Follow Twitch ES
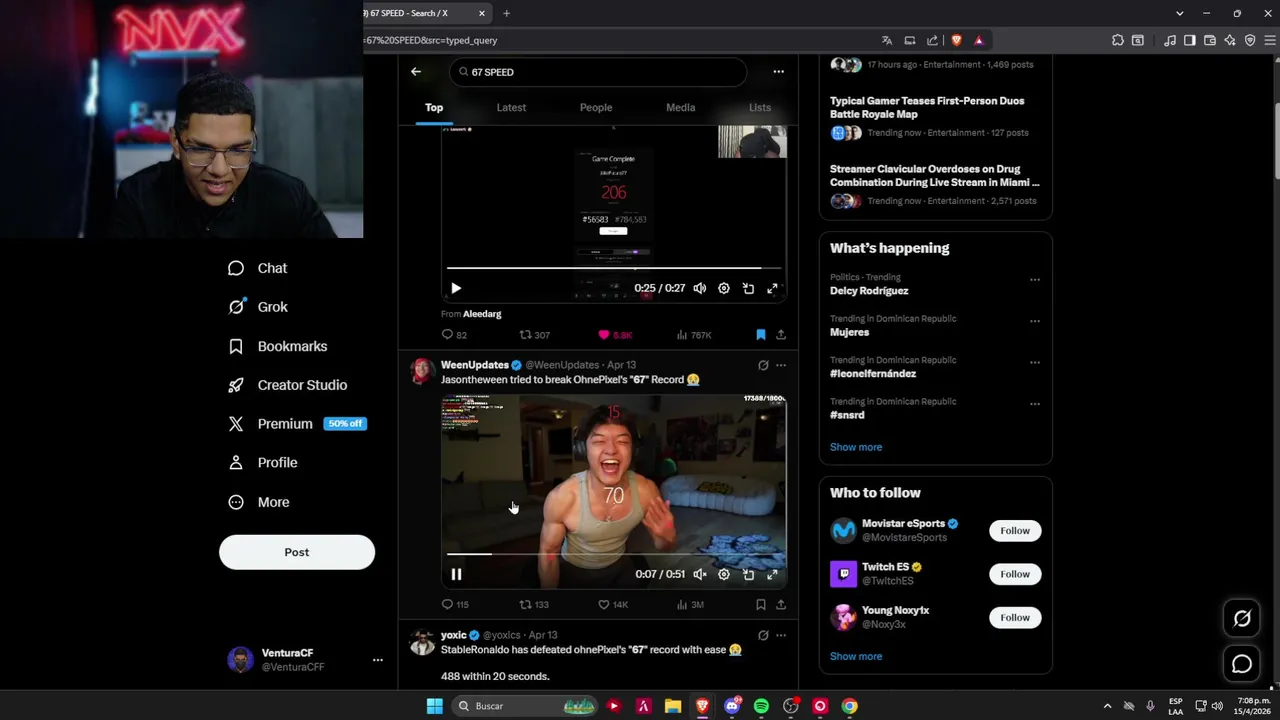Screen dimensions: 1280x720 [x=1015, y=574]
